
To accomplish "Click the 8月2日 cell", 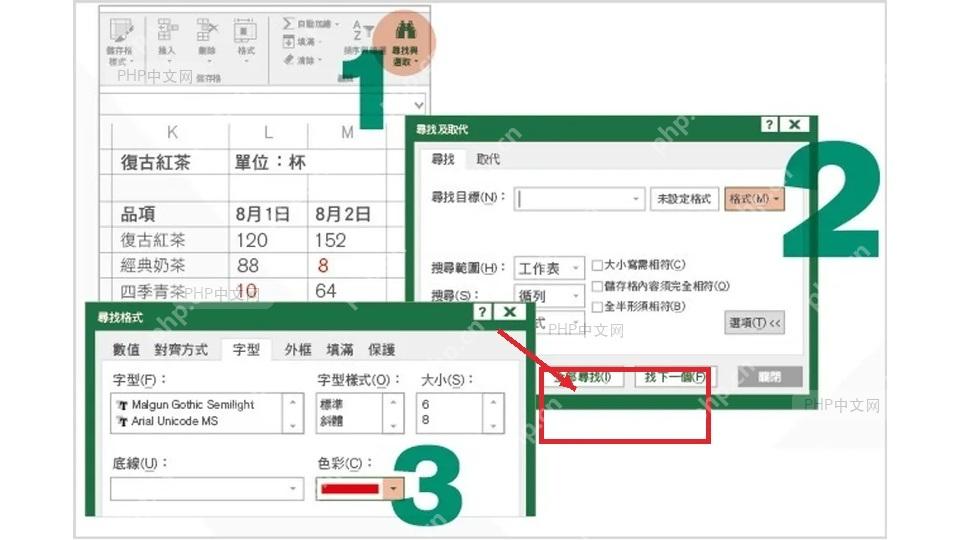I will pos(347,214).
